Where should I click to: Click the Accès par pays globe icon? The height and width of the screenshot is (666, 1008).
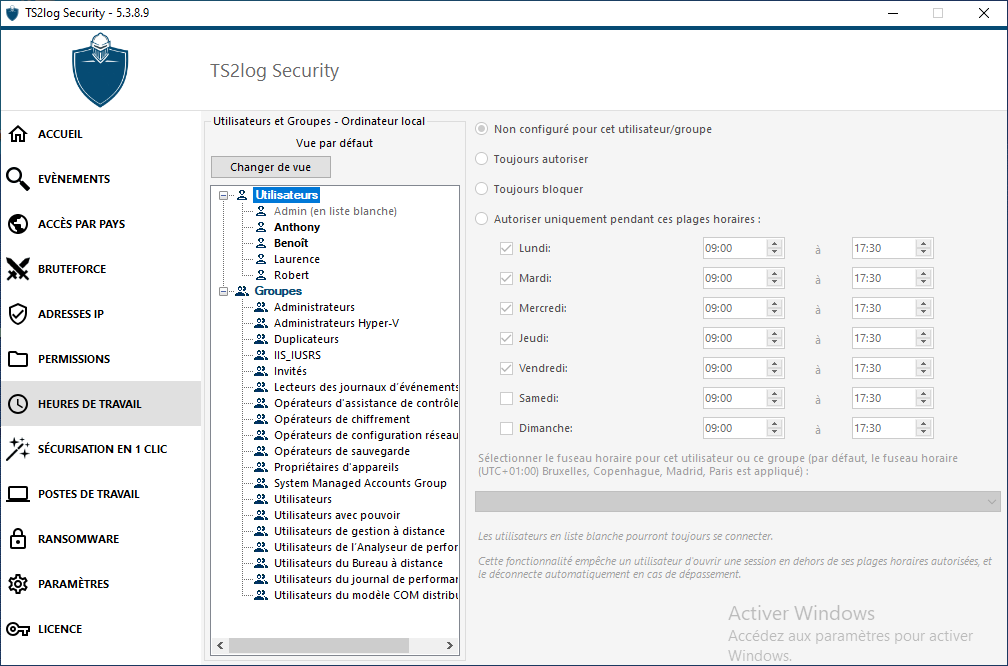coord(18,224)
